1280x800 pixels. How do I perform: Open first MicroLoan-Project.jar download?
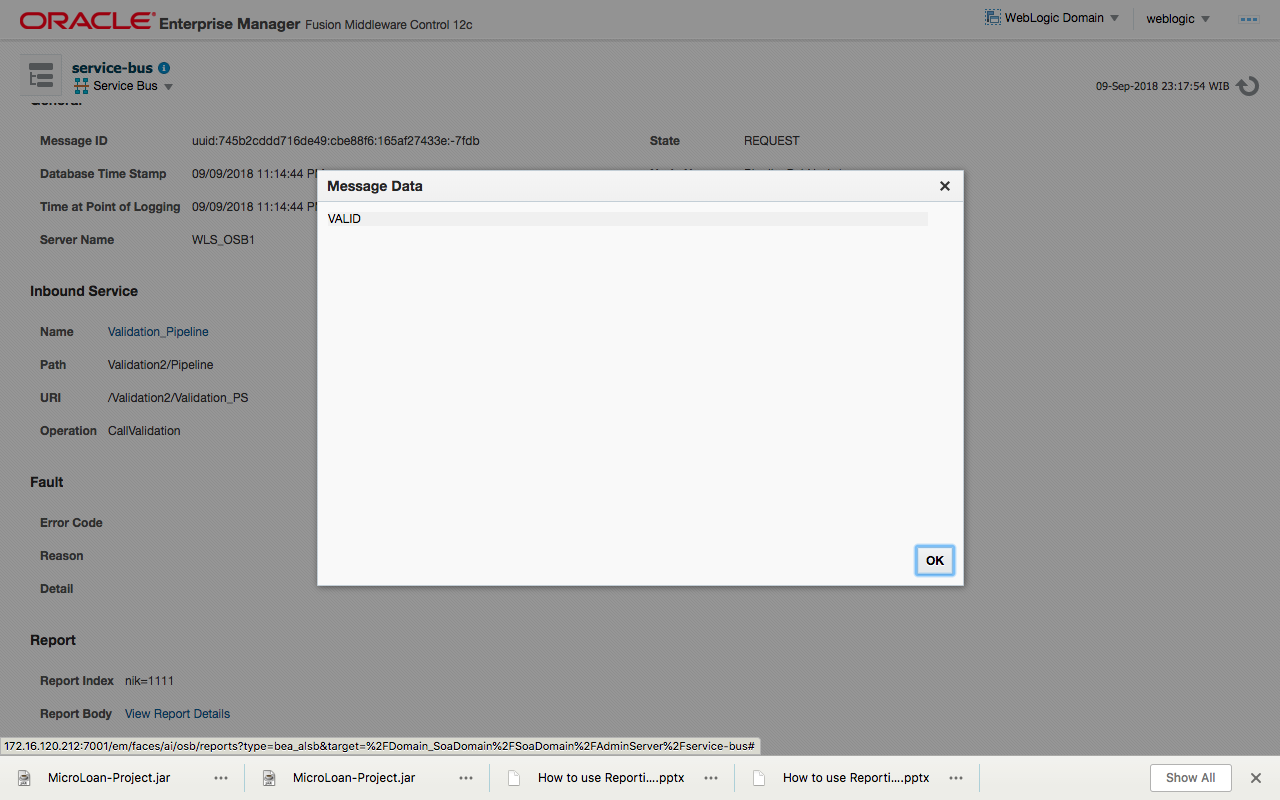coord(109,778)
